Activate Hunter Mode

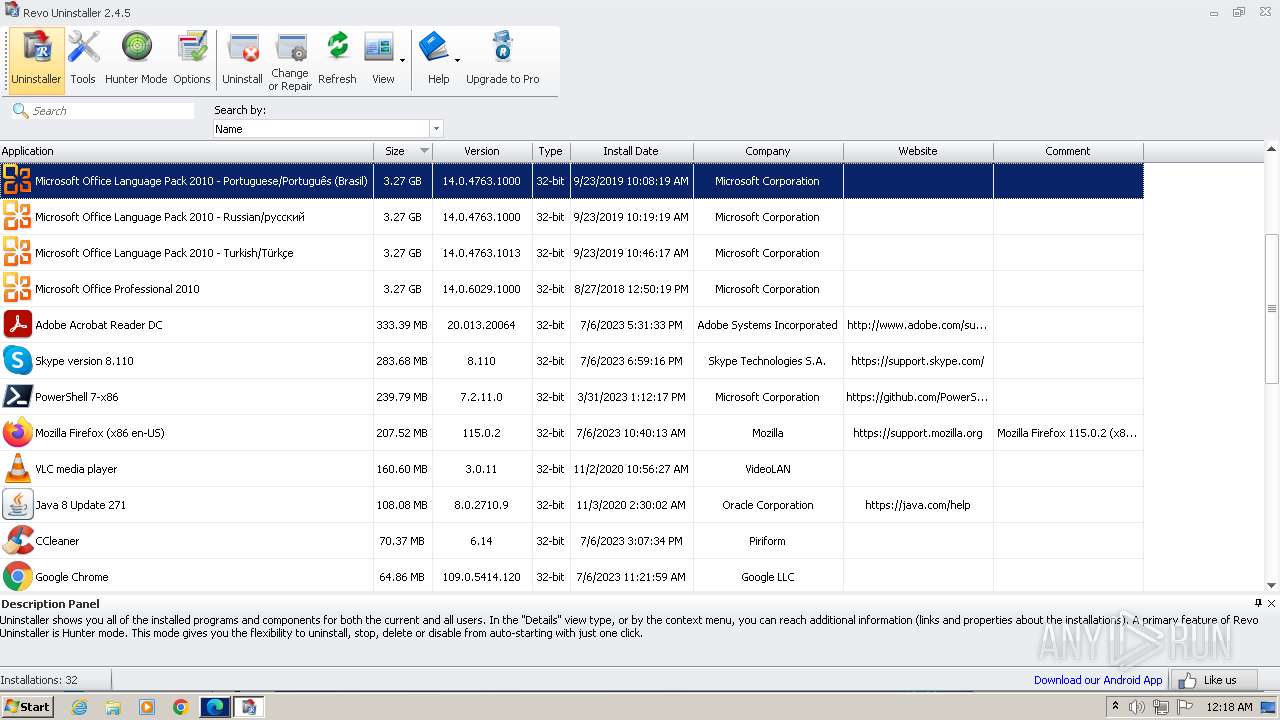pyautogui.click(x=136, y=59)
